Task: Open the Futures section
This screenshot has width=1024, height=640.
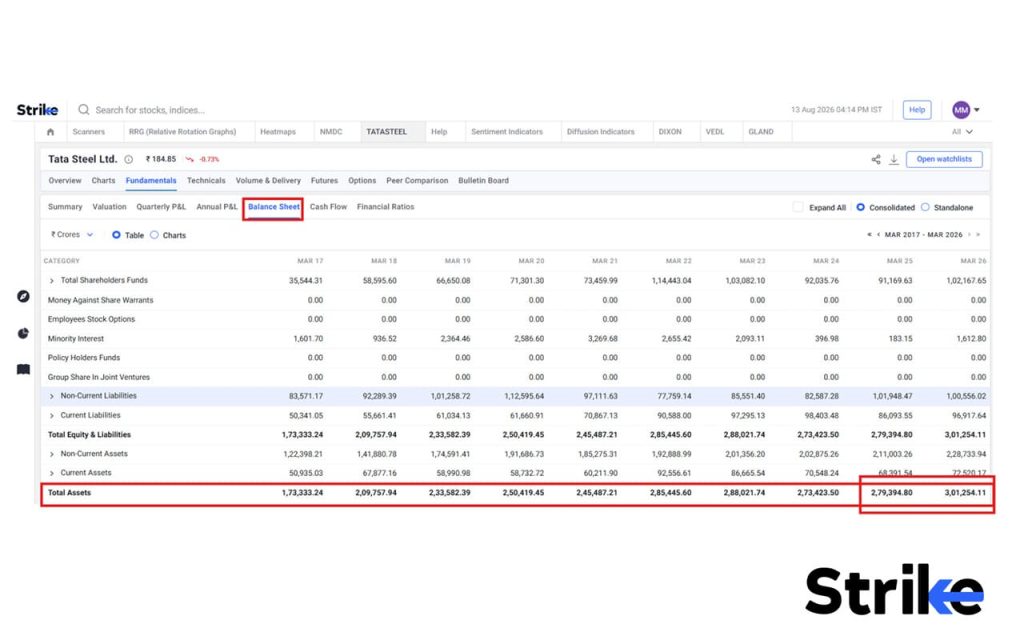Action: (x=325, y=181)
